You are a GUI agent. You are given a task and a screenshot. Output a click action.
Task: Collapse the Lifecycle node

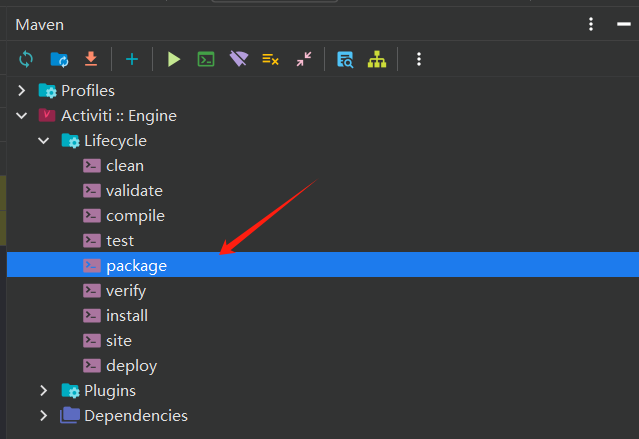pyautogui.click(x=43, y=141)
